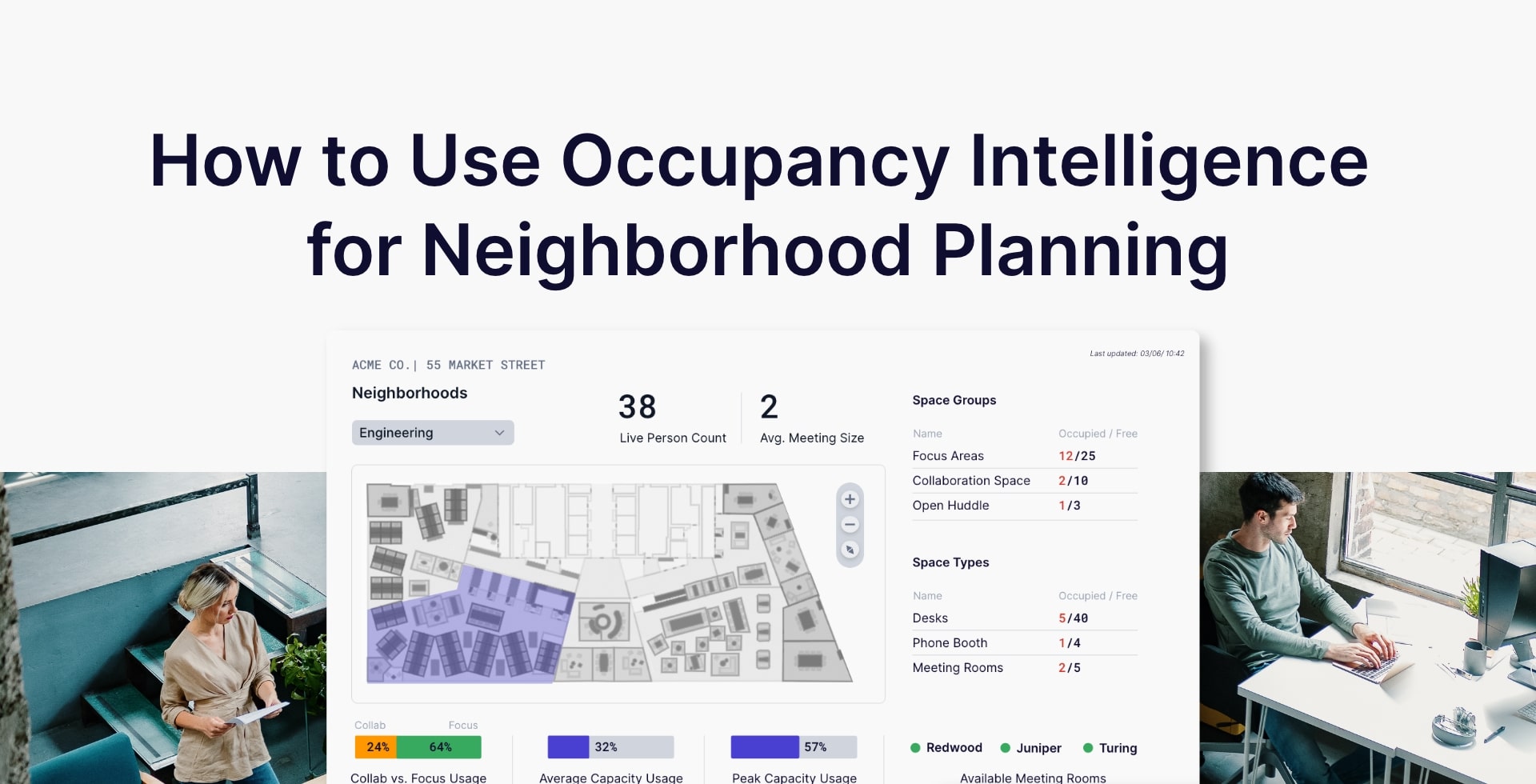Click the orange Collab segment of the usage bar
The image size is (1536, 784).
(x=376, y=746)
